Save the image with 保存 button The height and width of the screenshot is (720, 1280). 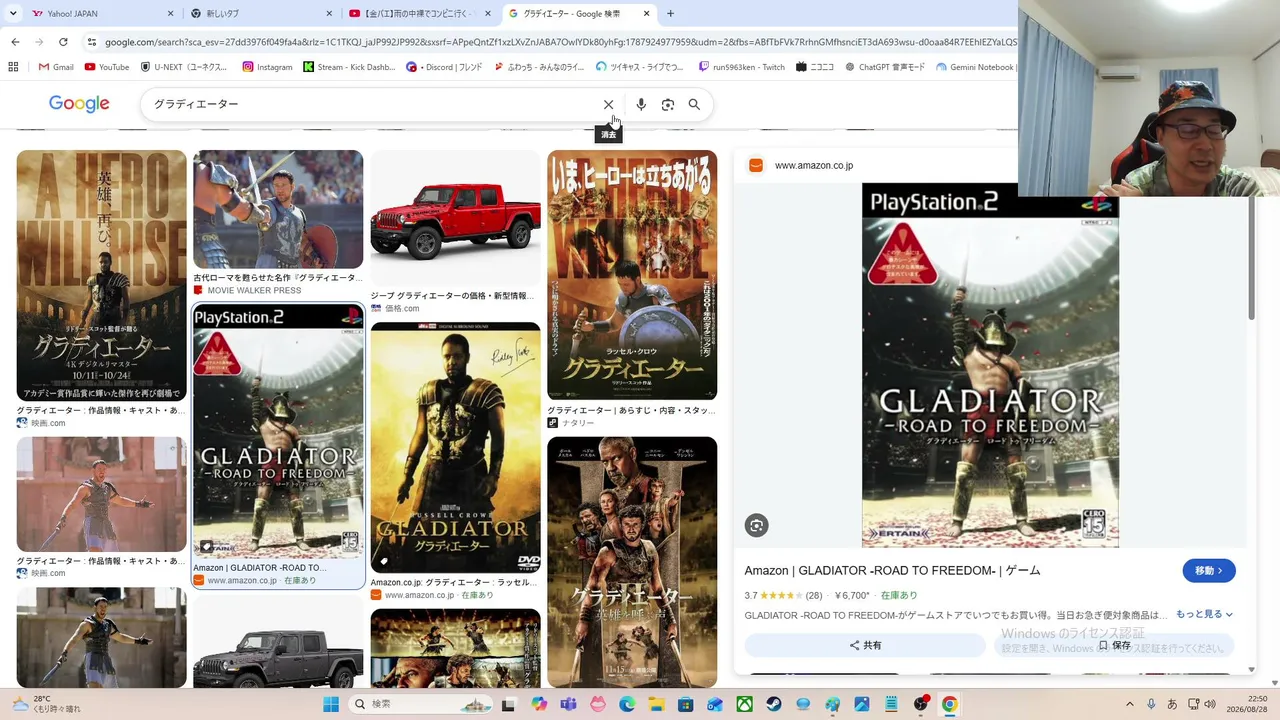point(1114,645)
